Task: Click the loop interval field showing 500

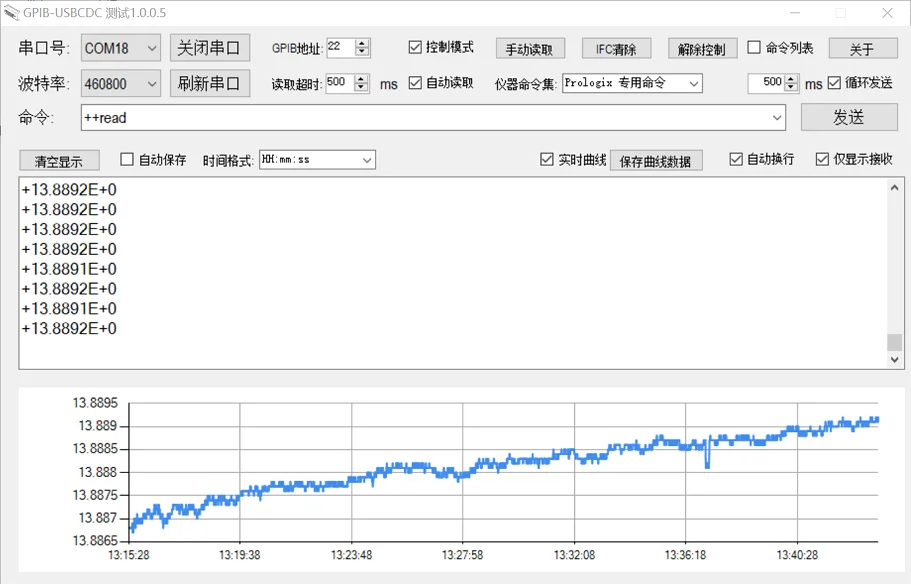Action: click(766, 83)
